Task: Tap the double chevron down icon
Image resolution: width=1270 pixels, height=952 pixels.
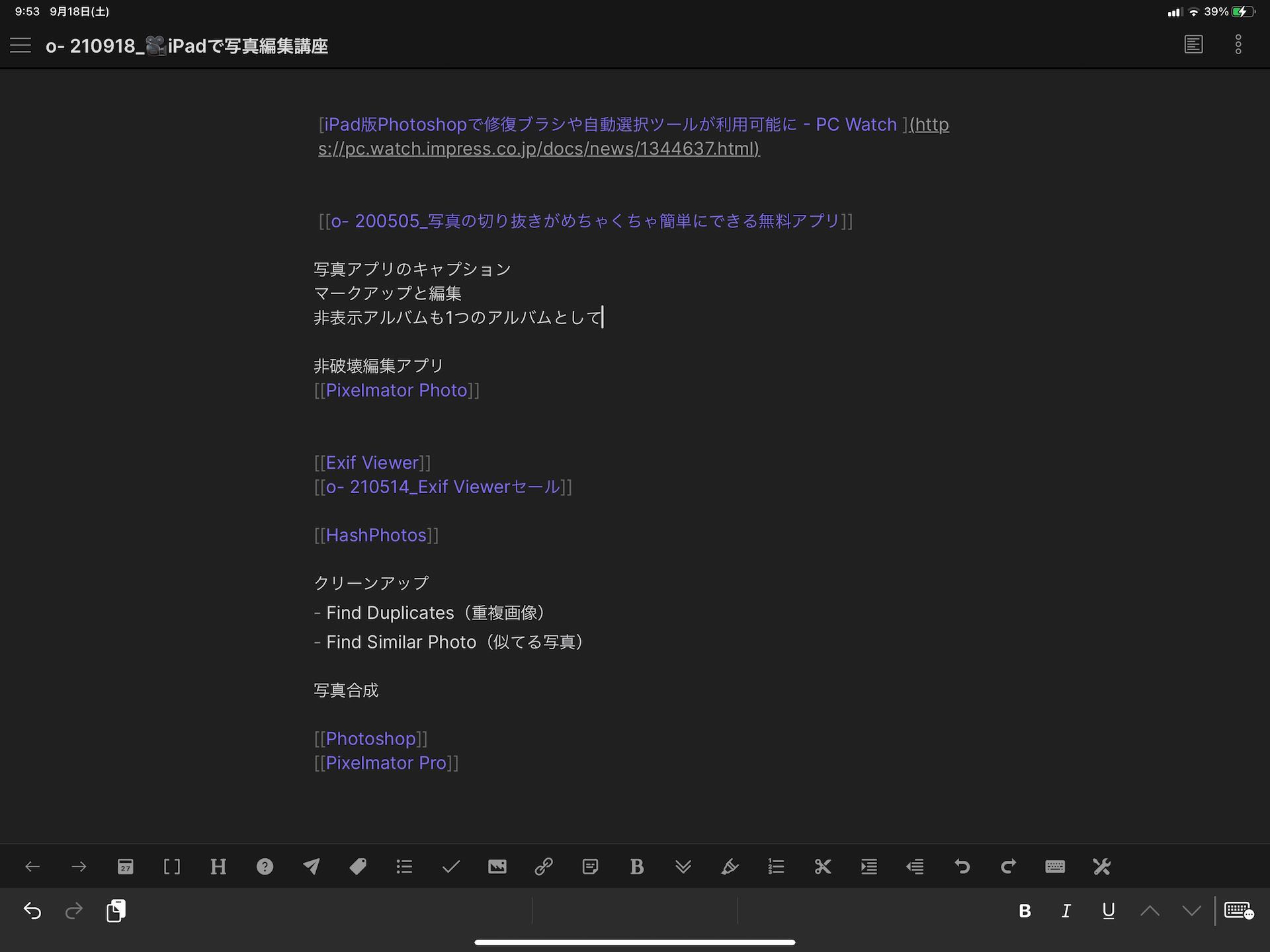Action: (x=683, y=867)
